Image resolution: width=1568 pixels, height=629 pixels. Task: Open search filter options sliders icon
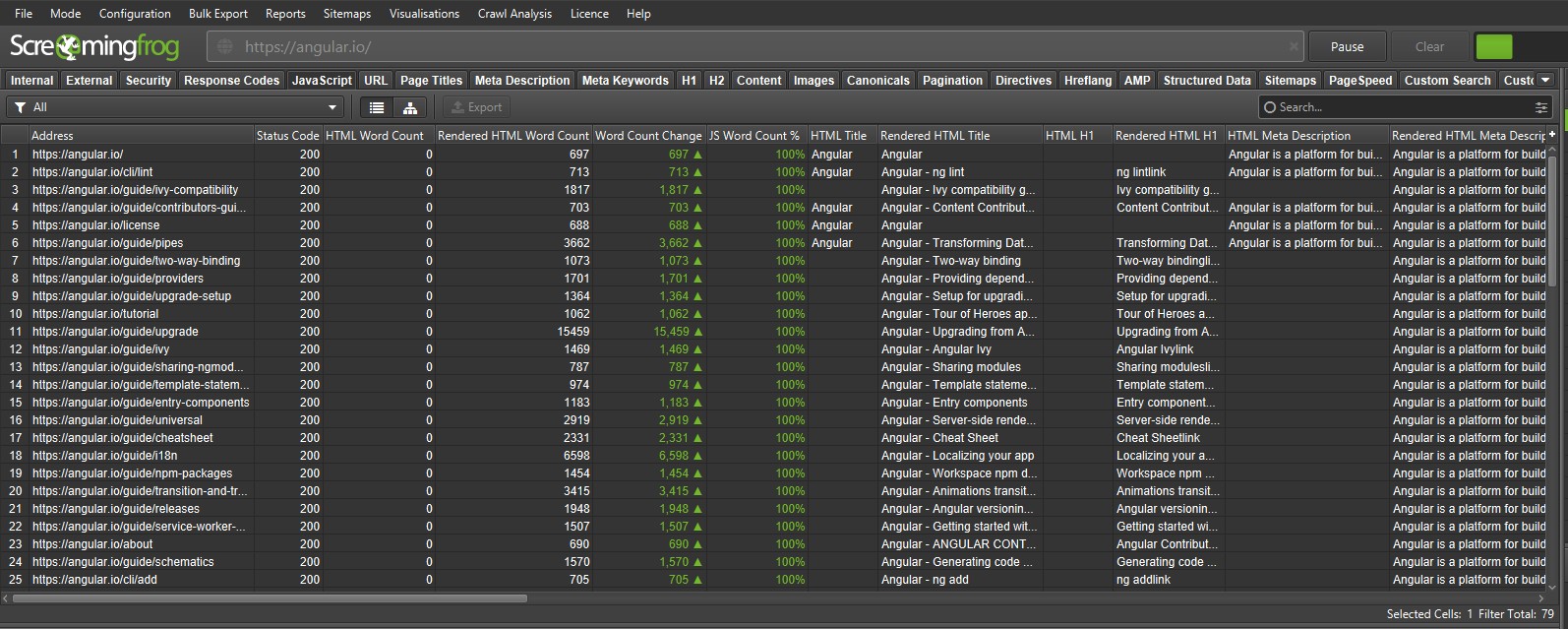pyautogui.click(x=1540, y=107)
